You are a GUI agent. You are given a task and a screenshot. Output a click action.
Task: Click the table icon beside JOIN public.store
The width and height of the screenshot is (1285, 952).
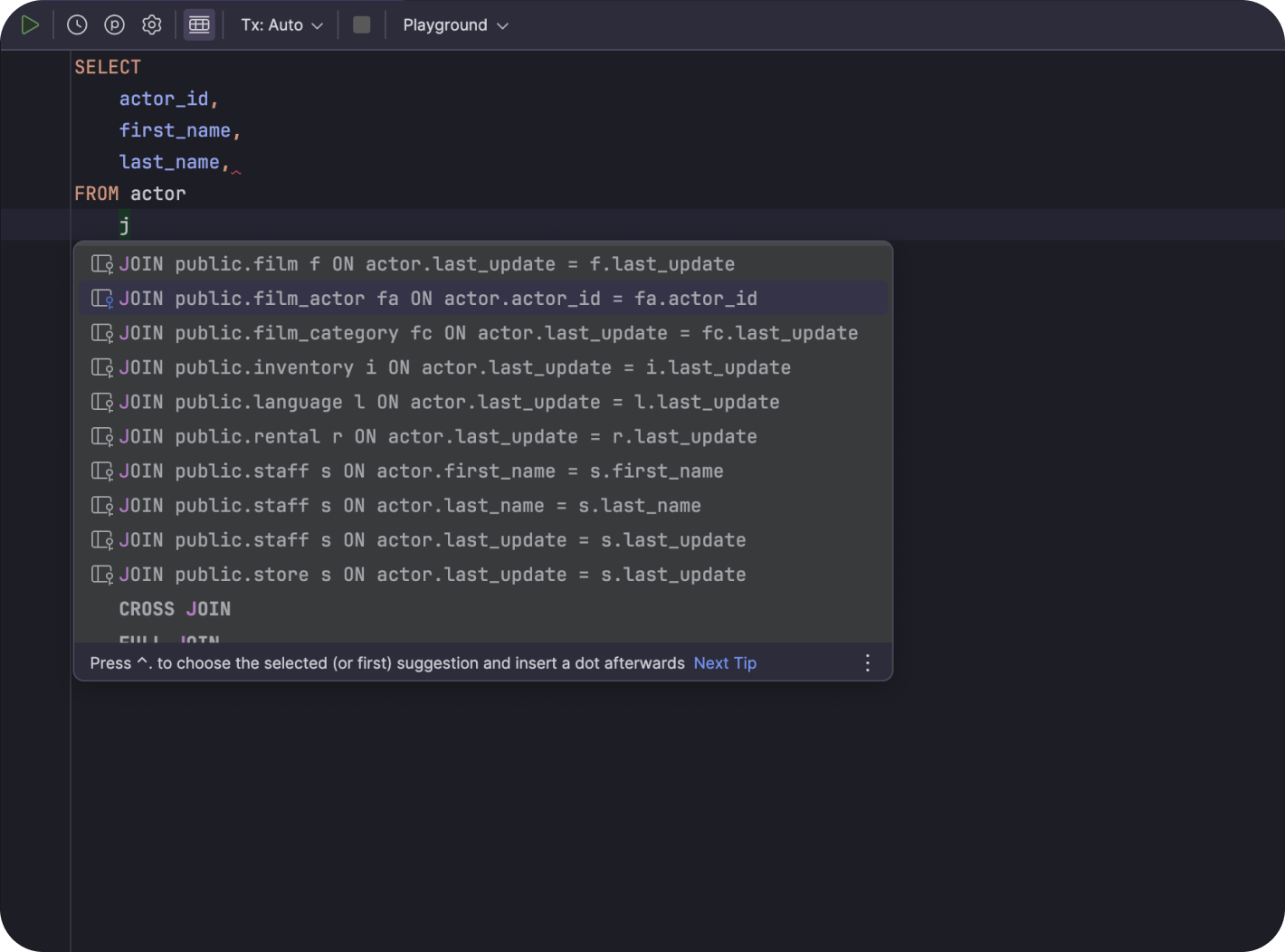pos(101,574)
